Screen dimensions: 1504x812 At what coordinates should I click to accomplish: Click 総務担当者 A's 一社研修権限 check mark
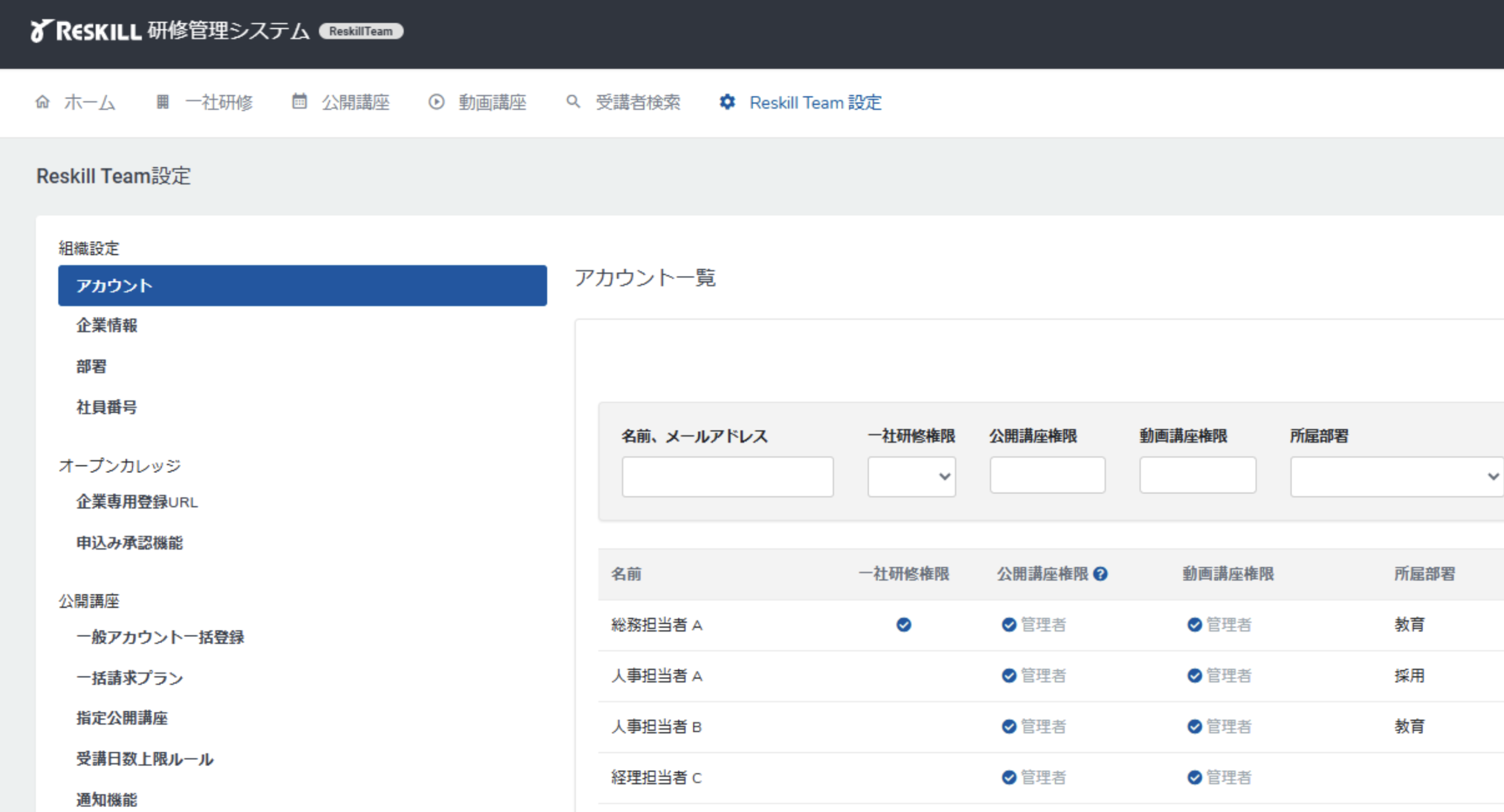904,625
